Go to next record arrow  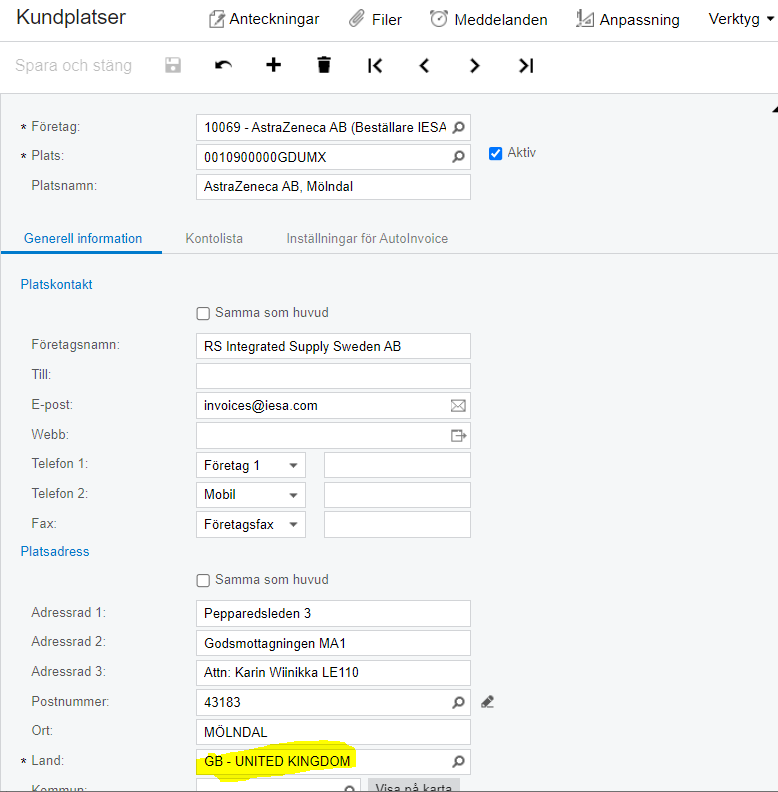474,66
